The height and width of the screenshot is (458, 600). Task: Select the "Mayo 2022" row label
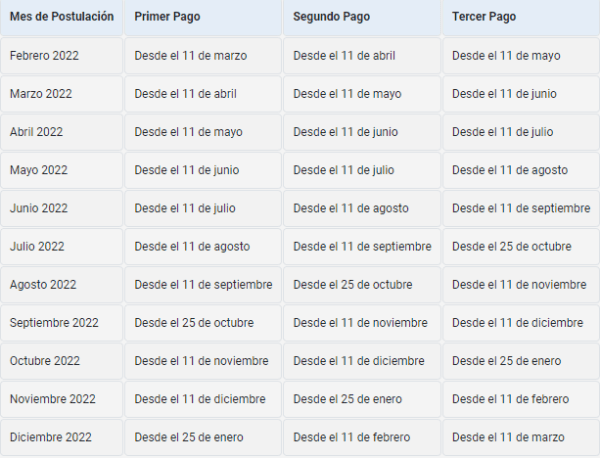click(37, 170)
